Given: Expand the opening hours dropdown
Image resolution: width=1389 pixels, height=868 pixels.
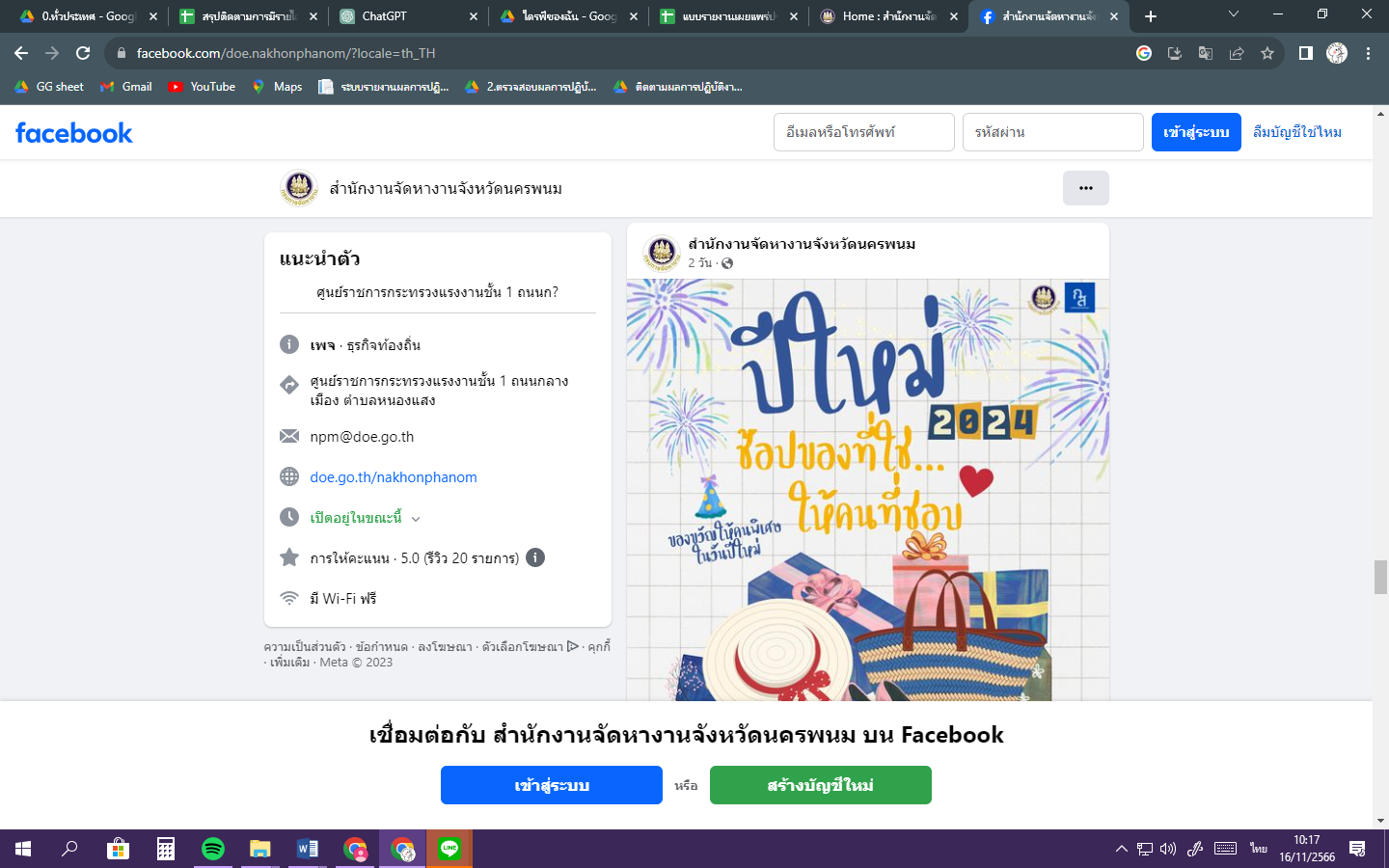Looking at the screenshot, I should coord(416,518).
